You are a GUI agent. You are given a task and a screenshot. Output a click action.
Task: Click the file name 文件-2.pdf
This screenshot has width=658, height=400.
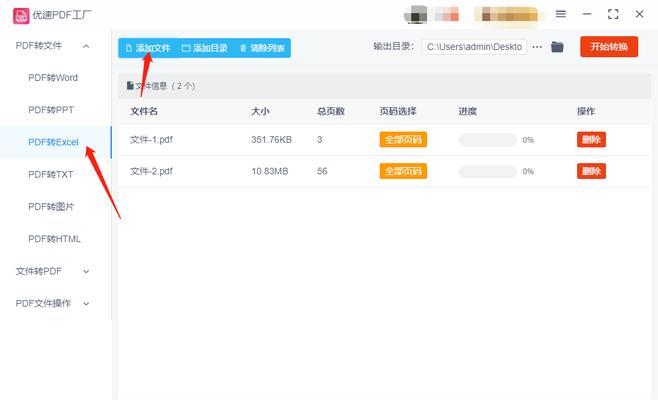[x=151, y=171]
